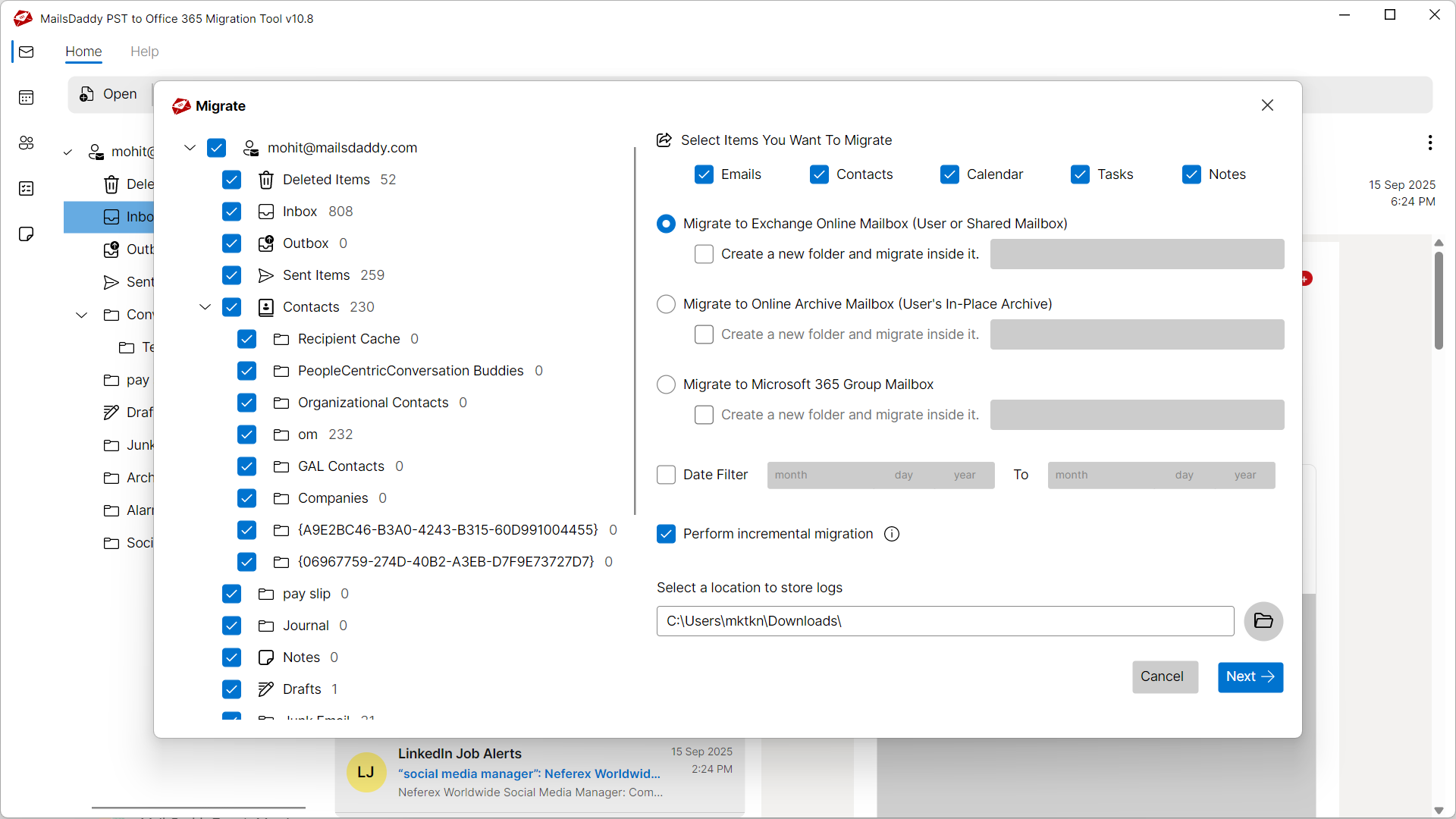Image resolution: width=1456 pixels, height=819 pixels.
Task: Open the three-dot more options menu
Action: point(1430,143)
